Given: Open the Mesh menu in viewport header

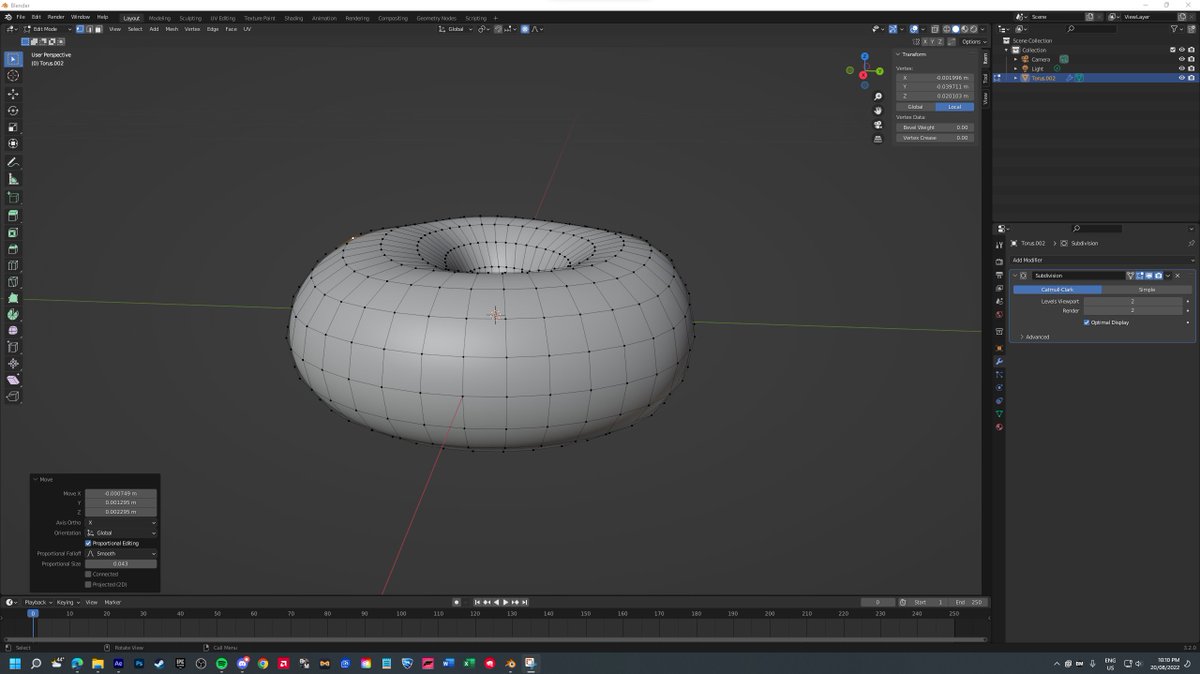Looking at the screenshot, I should click(171, 29).
